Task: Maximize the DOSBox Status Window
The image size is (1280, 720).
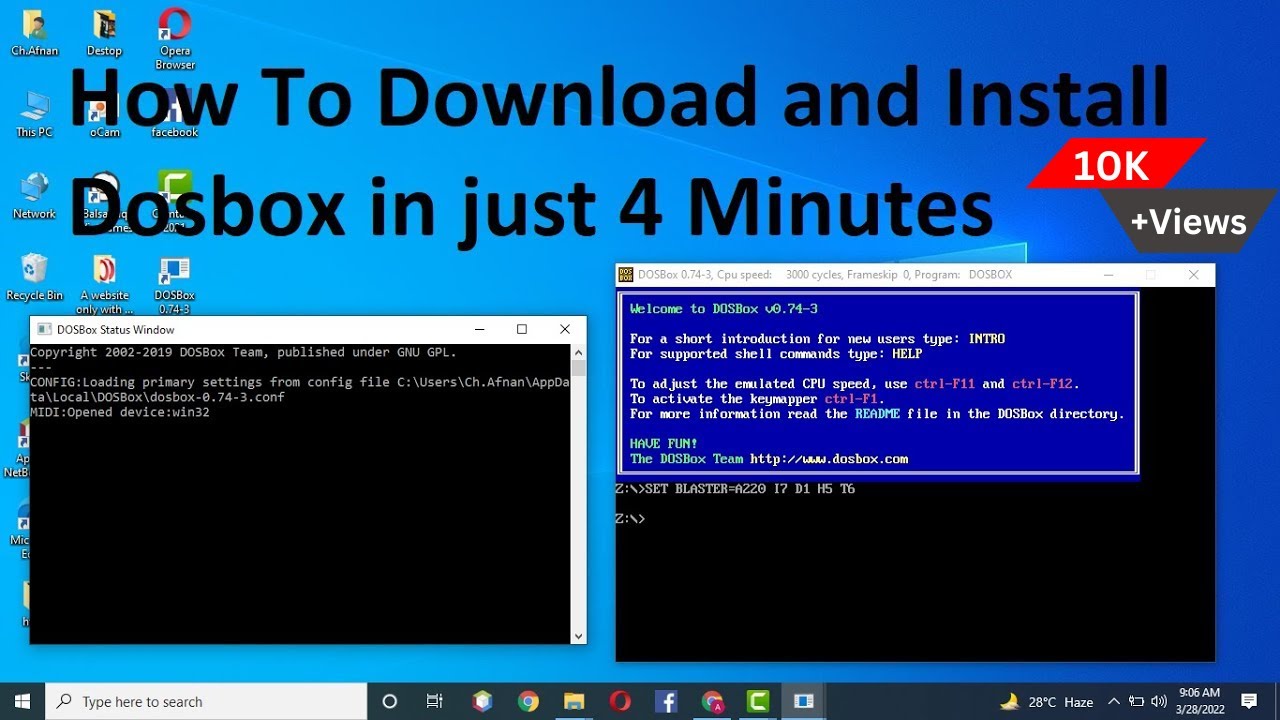Action: [521, 329]
